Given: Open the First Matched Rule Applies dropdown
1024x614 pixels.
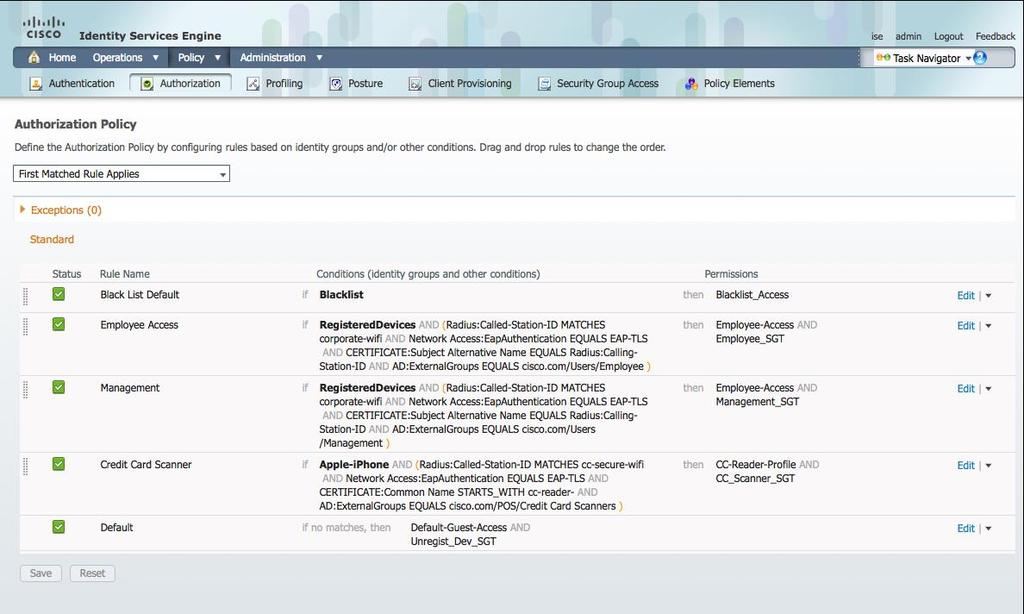Looking at the screenshot, I should click(121, 174).
